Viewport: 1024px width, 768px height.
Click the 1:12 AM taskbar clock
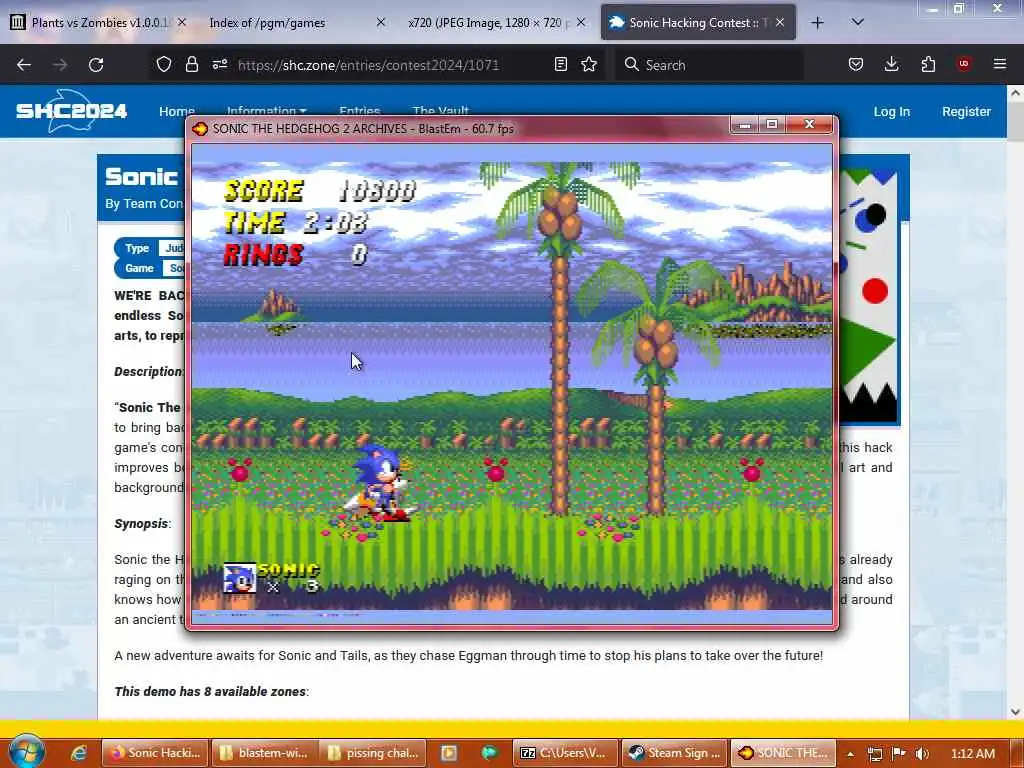tap(973, 754)
